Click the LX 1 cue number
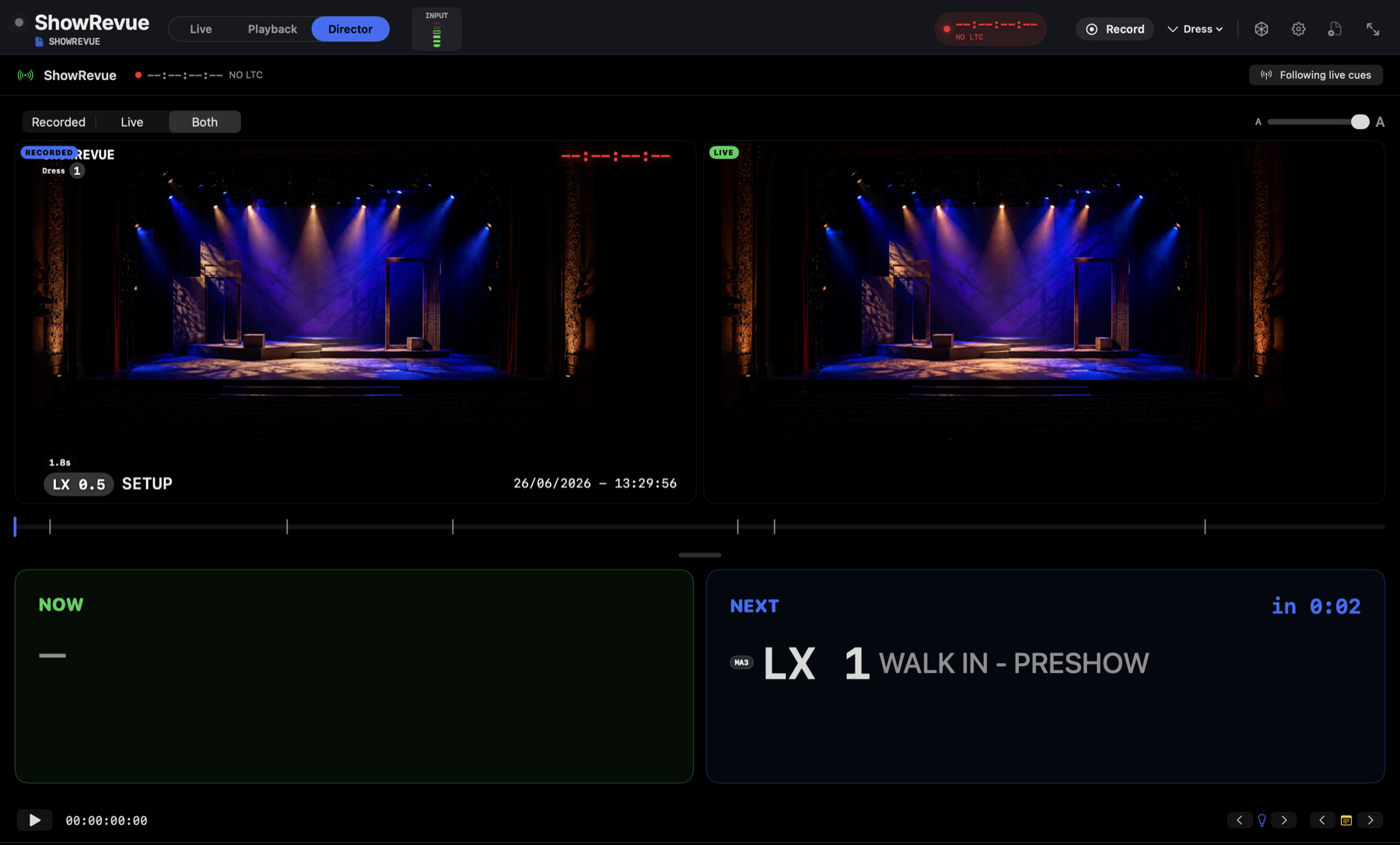1400x845 pixels. coord(816,663)
